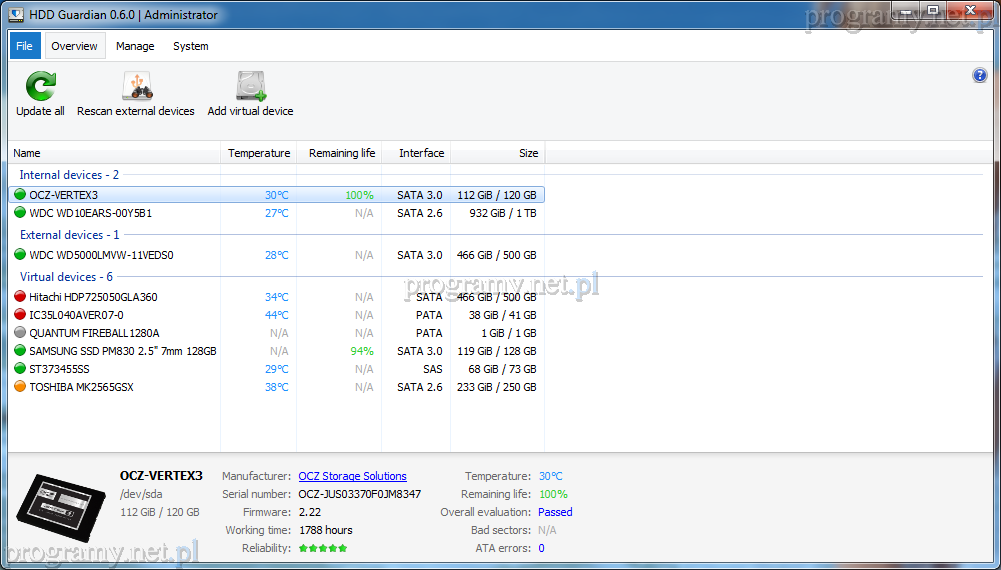This screenshot has height=570, width=1001.
Task: Switch to the System tab
Action: (190, 46)
